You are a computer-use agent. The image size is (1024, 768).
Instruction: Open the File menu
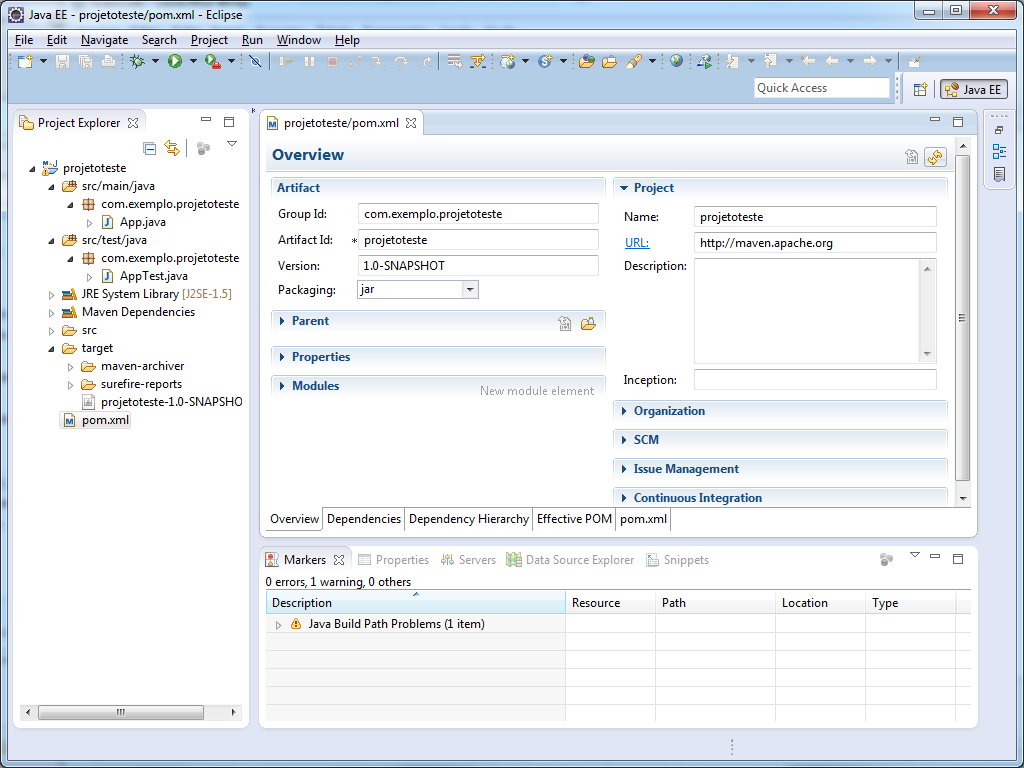click(x=24, y=40)
